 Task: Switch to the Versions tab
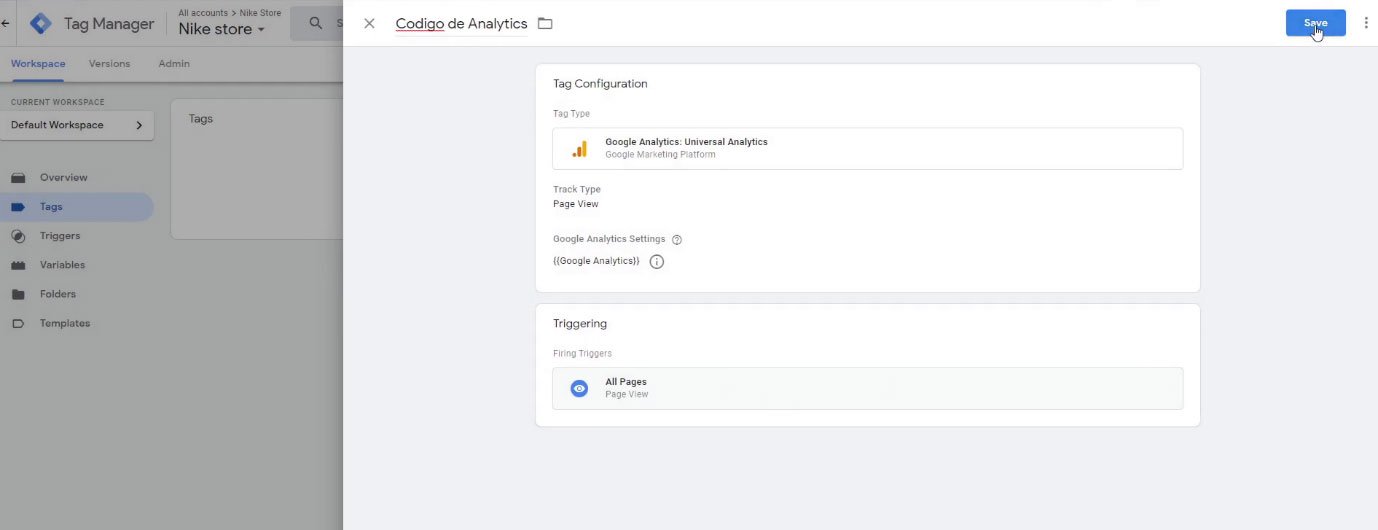click(109, 64)
